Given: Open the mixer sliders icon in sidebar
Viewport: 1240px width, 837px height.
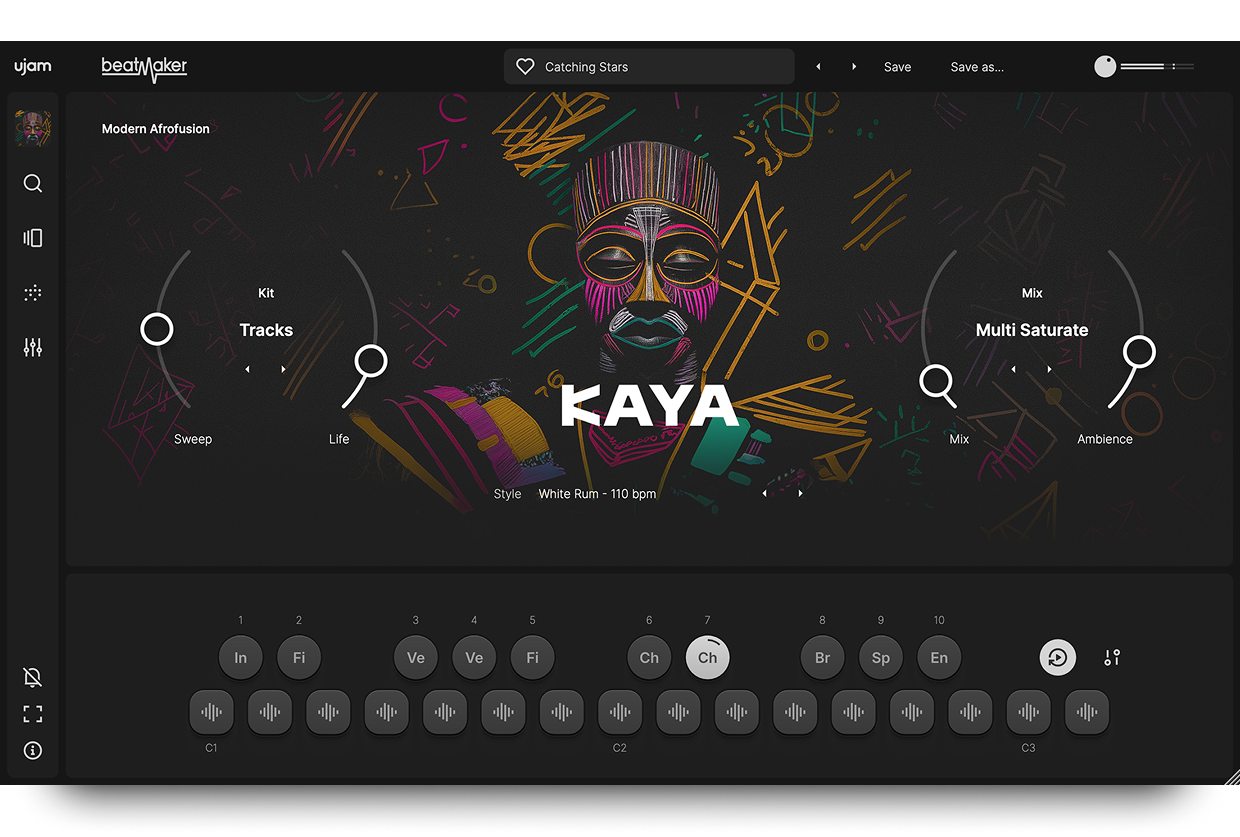Looking at the screenshot, I should [33, 348].
